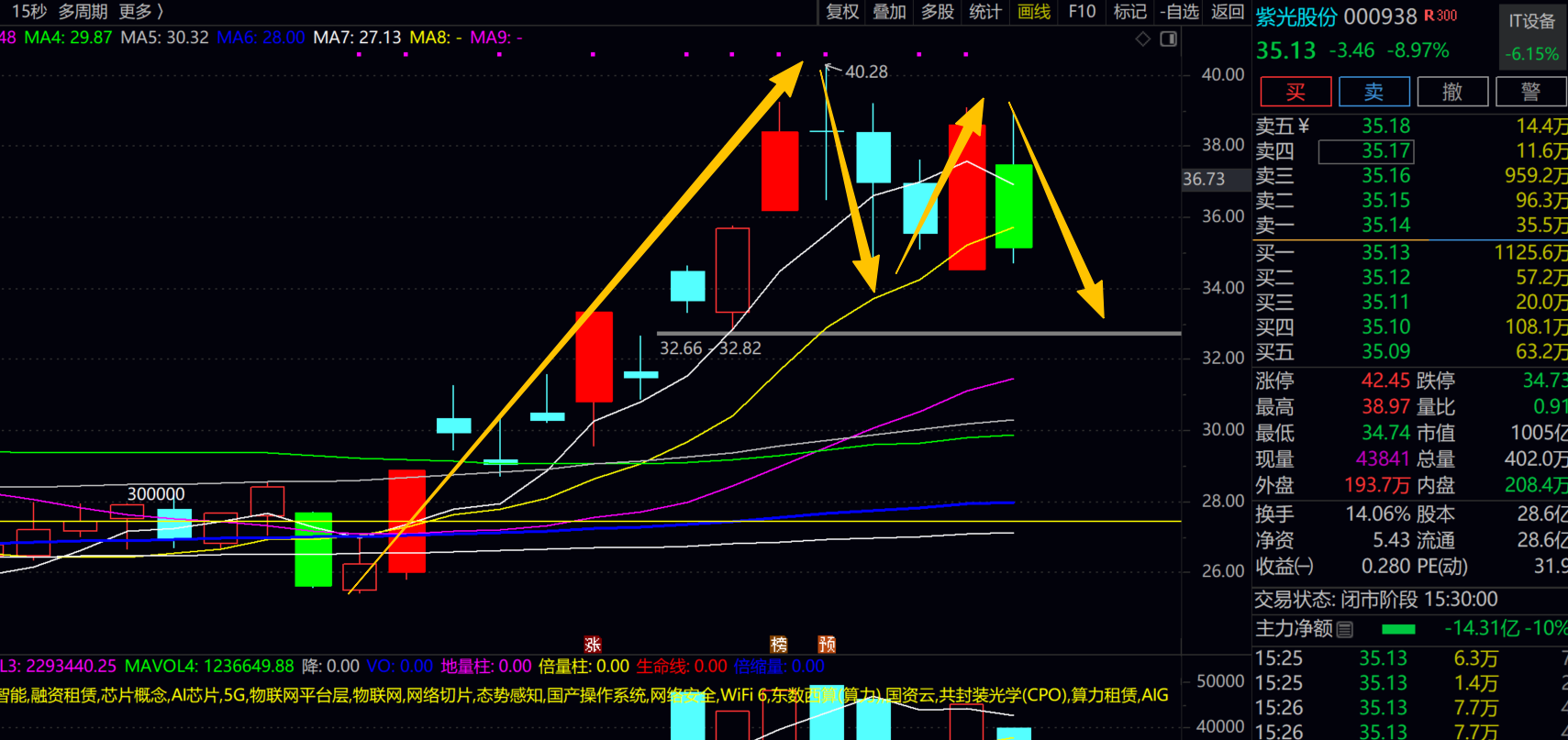This screenshot has height=740, width=1568.
Task: Select the 15秒 period tab
Action: click(29, 12)
